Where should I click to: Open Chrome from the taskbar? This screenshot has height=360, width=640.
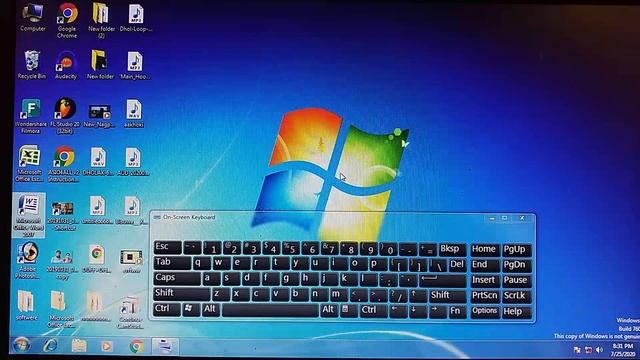tap(137, 346)
